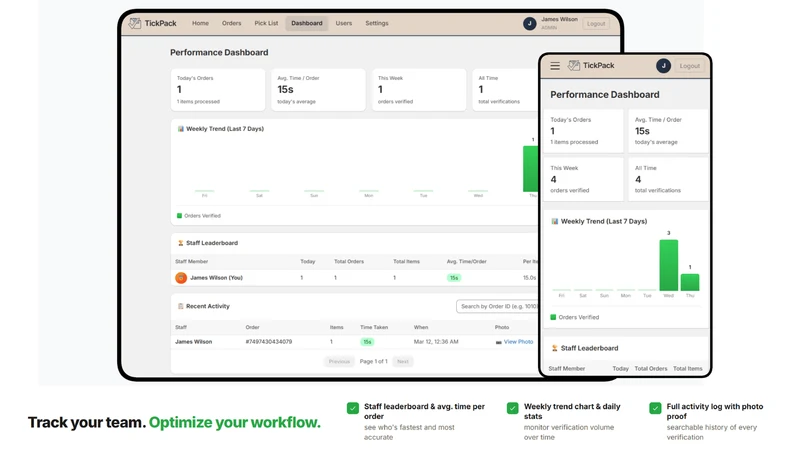This screenshot has width=800, height=450.
Task: Click the clipboard icon beside Recent Activity
Action: [x=181, y=306]
